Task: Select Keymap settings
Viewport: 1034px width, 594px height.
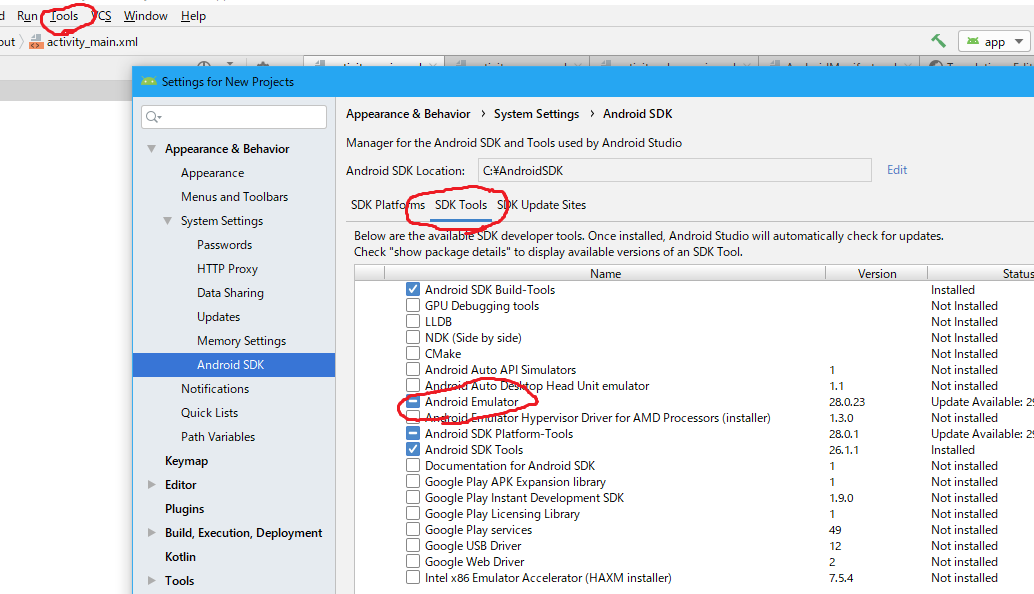Action: pos(186,461)
